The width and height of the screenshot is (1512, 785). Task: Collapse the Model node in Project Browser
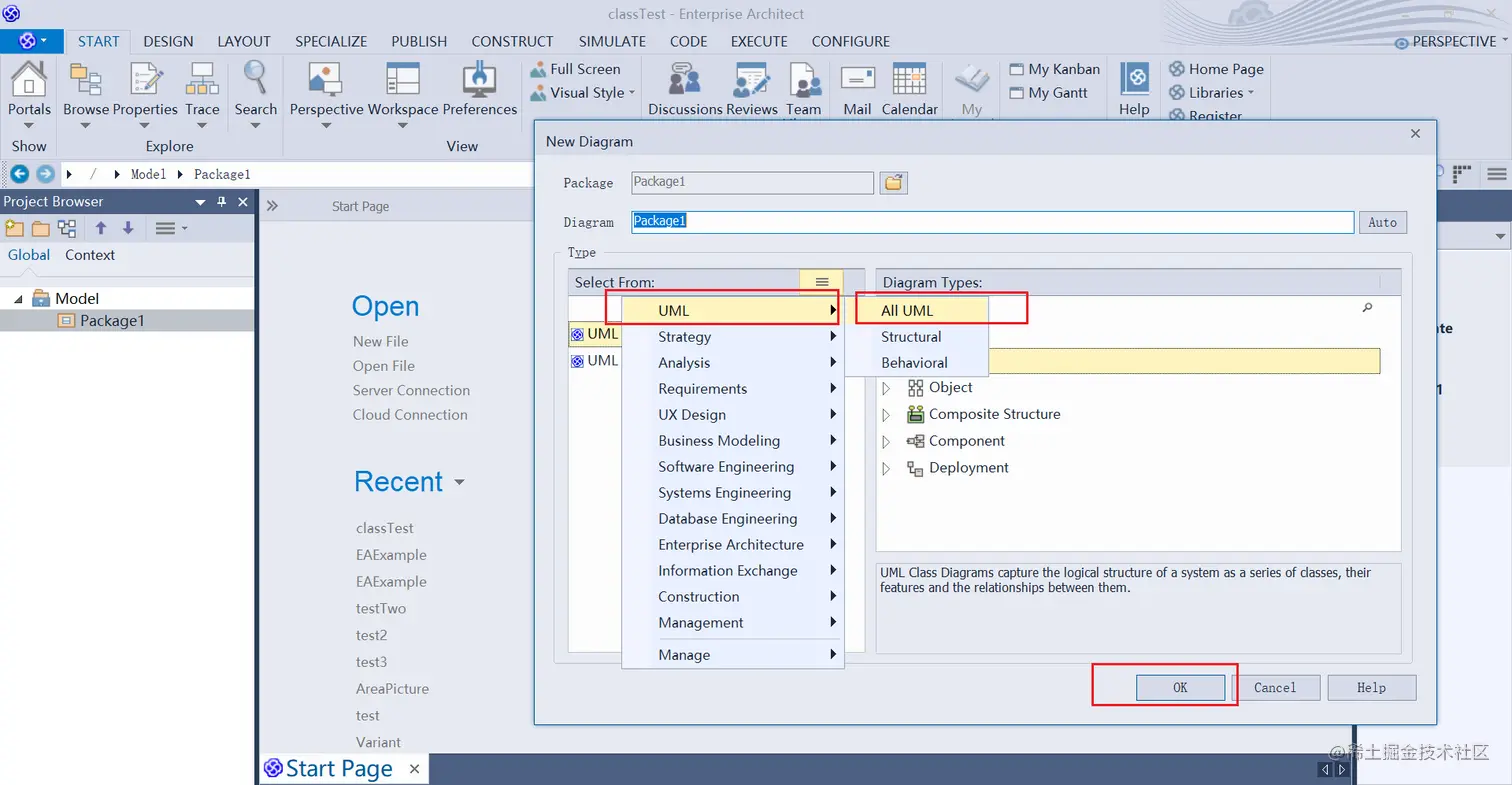click(x=18, y=299)
